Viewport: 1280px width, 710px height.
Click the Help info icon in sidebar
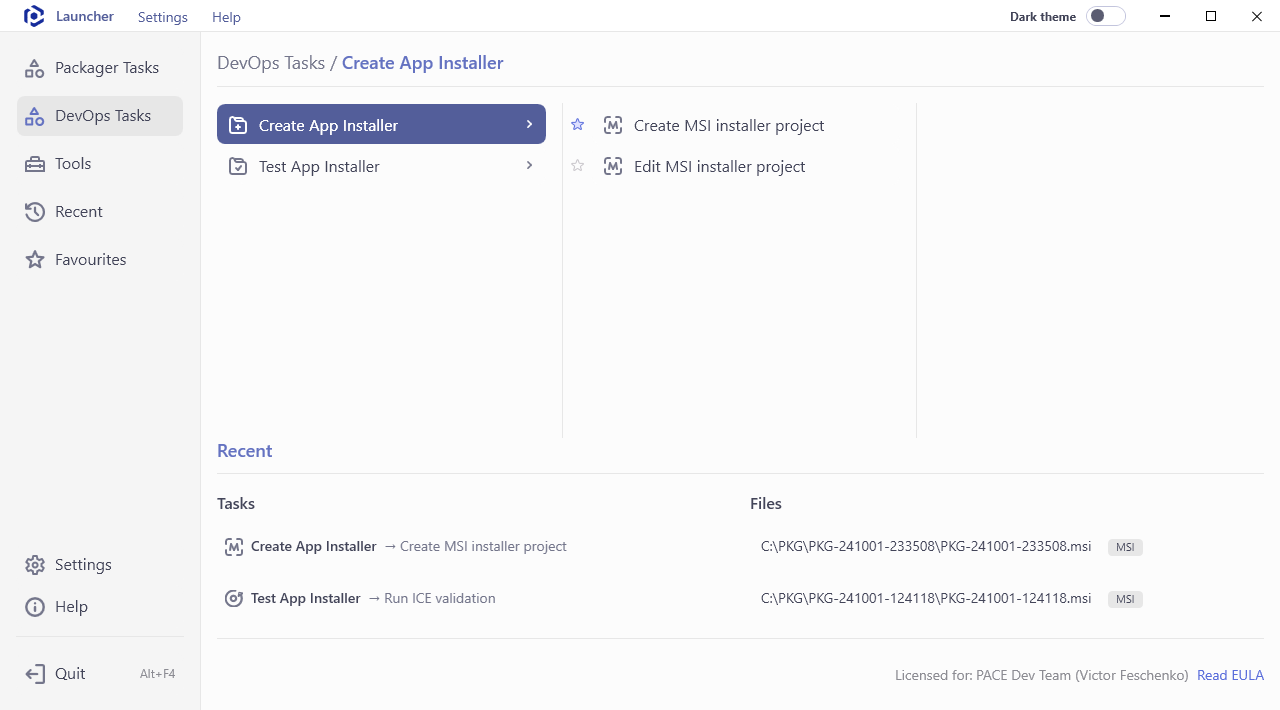(x=35, y=607)
